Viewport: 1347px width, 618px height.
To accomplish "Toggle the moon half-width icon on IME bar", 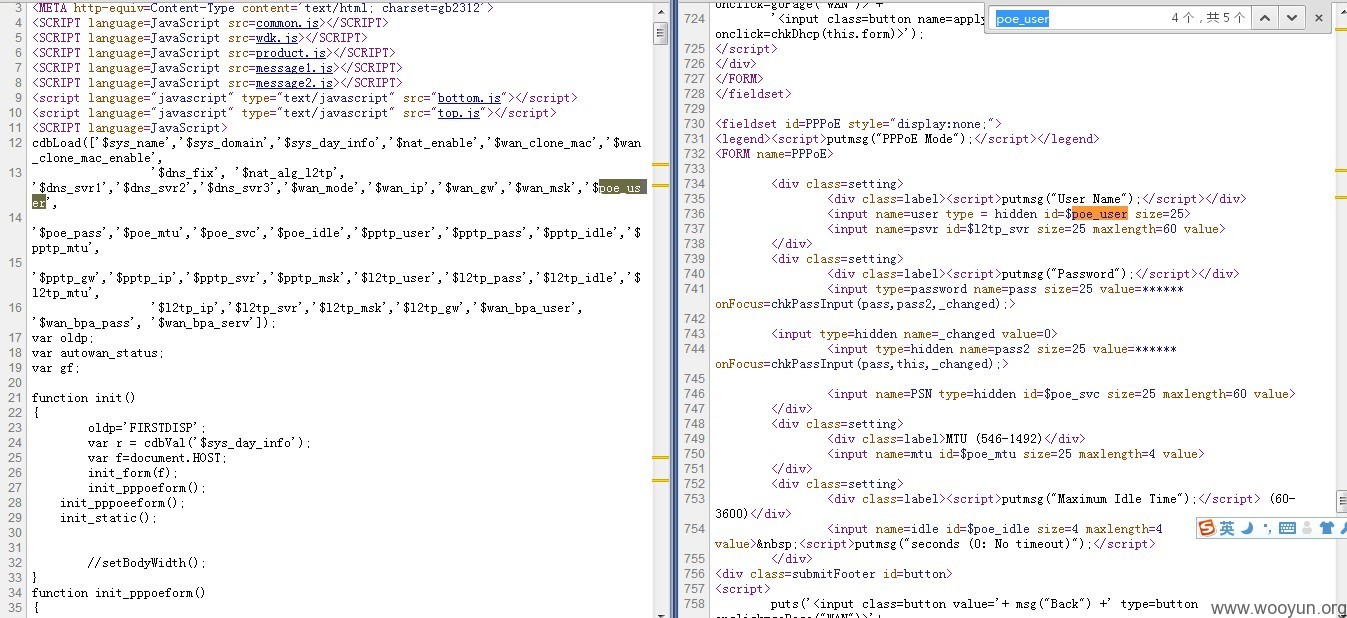I will click(x=1247, y=528).
